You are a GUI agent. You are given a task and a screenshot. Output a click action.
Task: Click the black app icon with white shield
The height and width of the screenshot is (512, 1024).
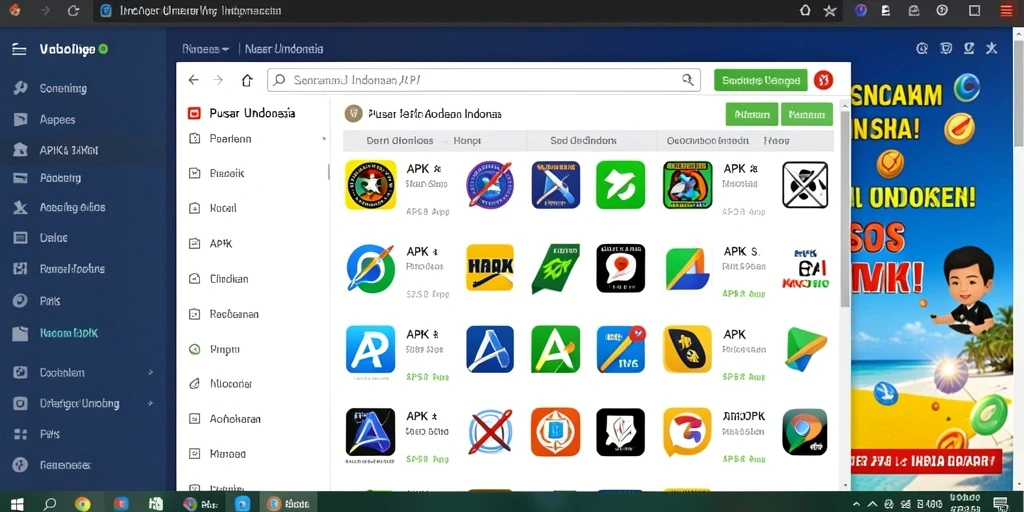tap(620, 432)
